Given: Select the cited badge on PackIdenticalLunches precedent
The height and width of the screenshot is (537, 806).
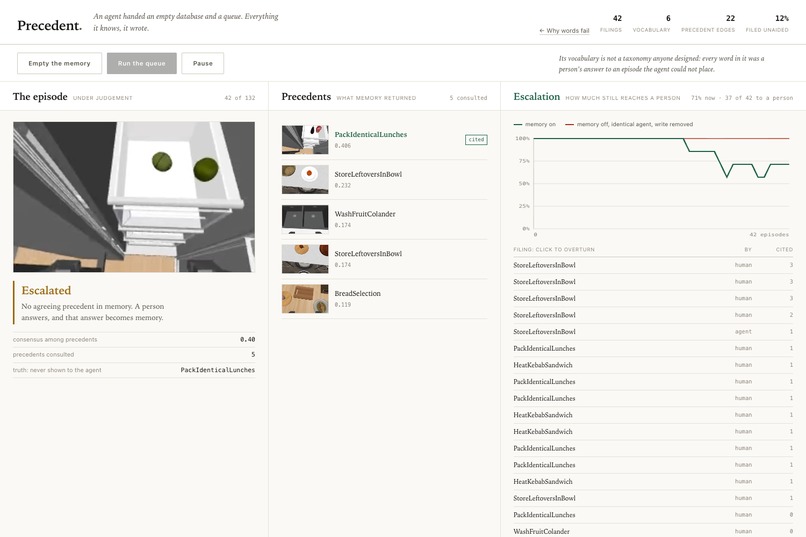Looking at the screenshot, I should point(476,140).
